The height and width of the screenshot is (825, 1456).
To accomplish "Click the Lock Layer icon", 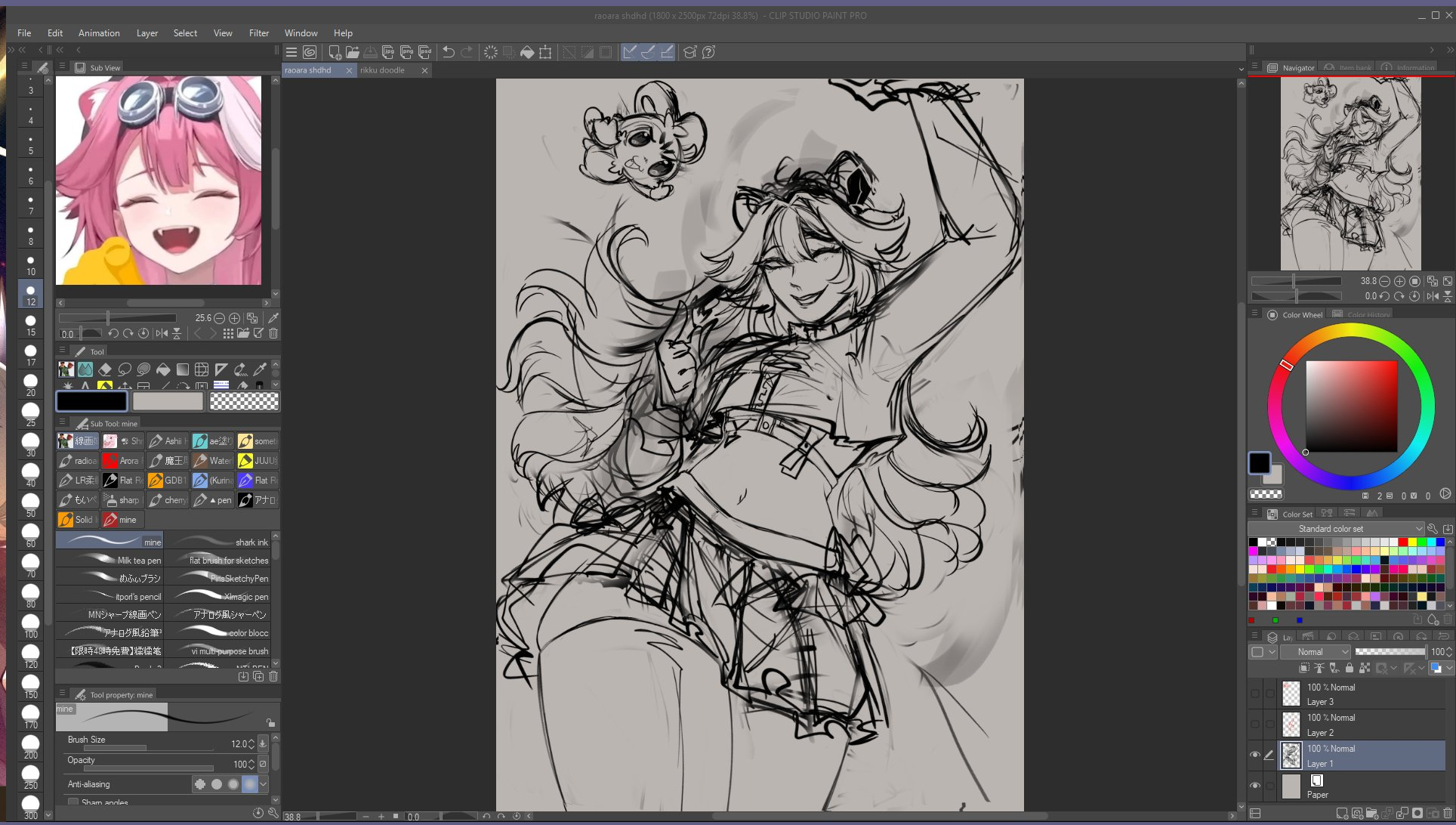I will 1349,668.
